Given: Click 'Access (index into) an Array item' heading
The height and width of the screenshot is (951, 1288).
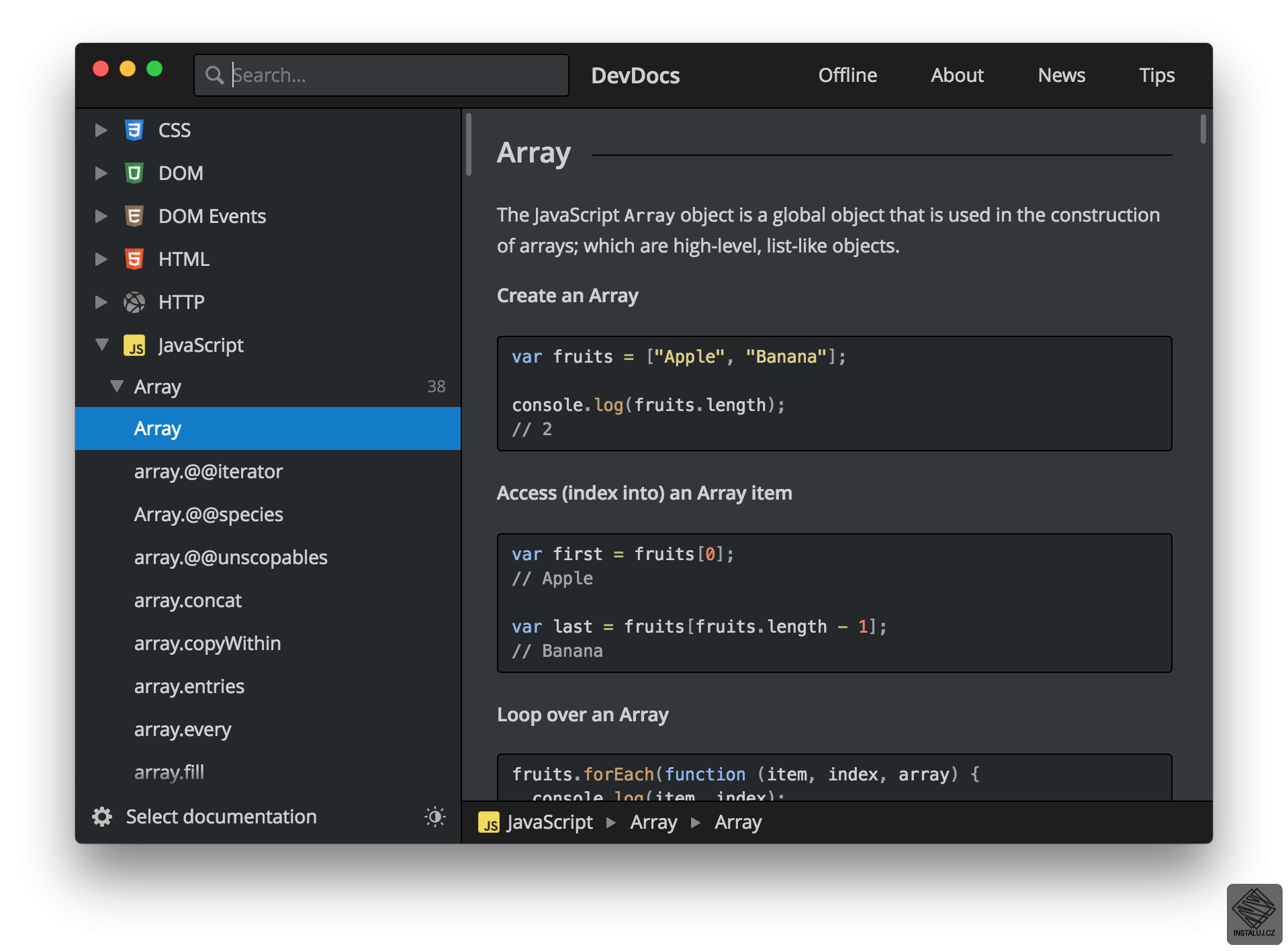Looking at the screenshot, I should pyautogui.click(x=644, y=493).
